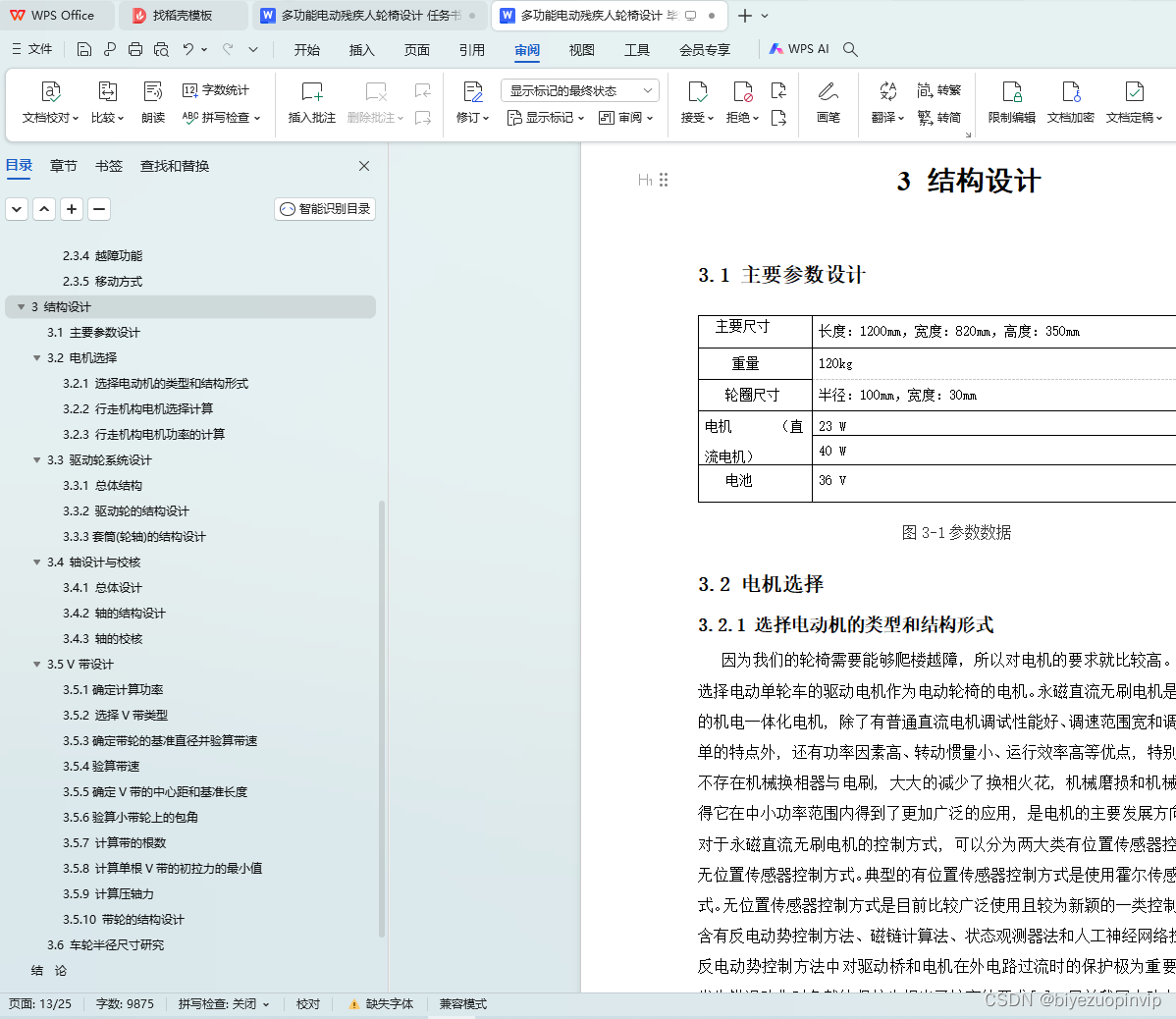Click the WPS AI button
Image resolution: width=1176 pixels, height=1019 pixels.
tap(799, 49)
